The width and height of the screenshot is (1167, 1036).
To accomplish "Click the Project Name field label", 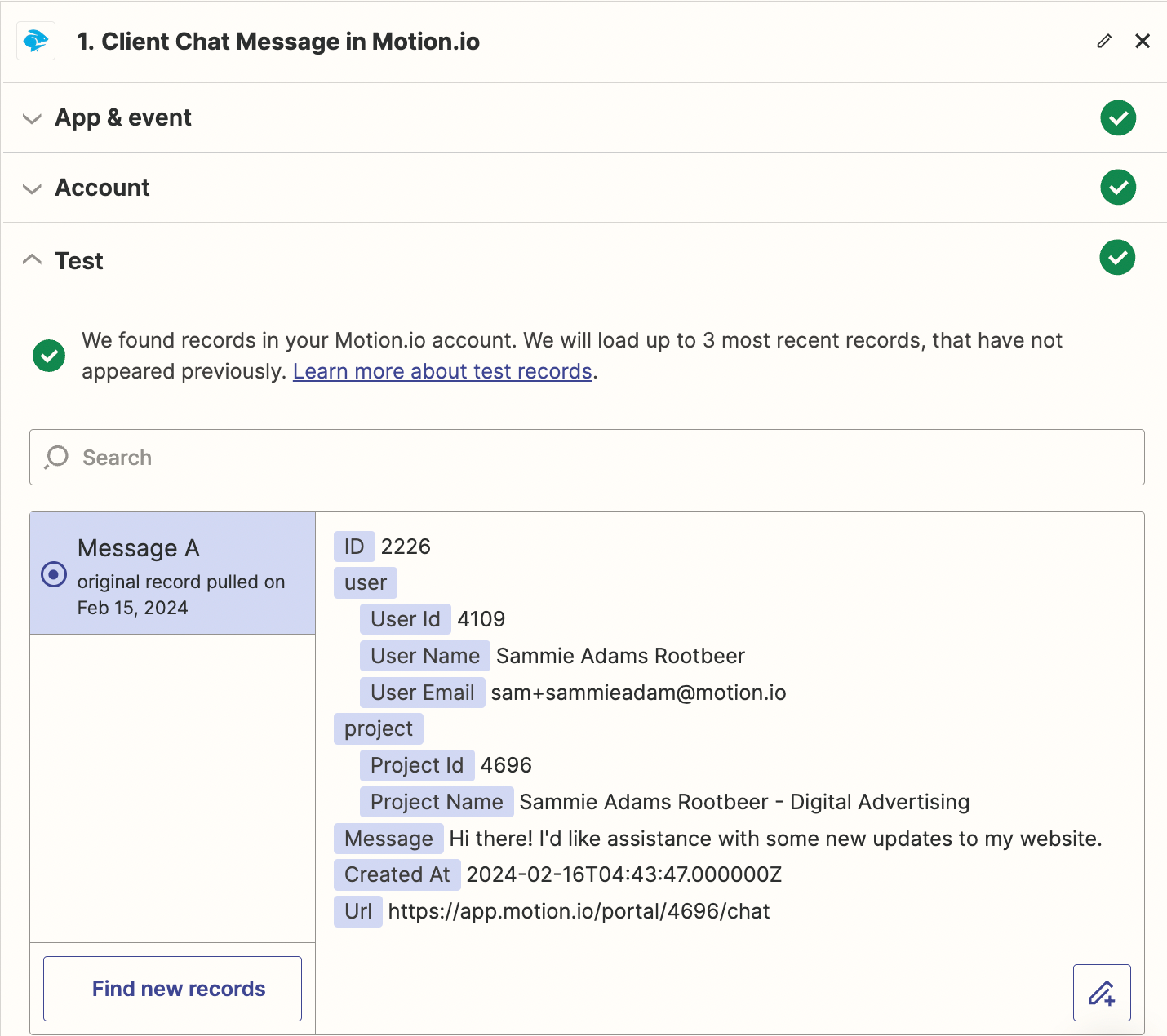I will coord(437,802).
